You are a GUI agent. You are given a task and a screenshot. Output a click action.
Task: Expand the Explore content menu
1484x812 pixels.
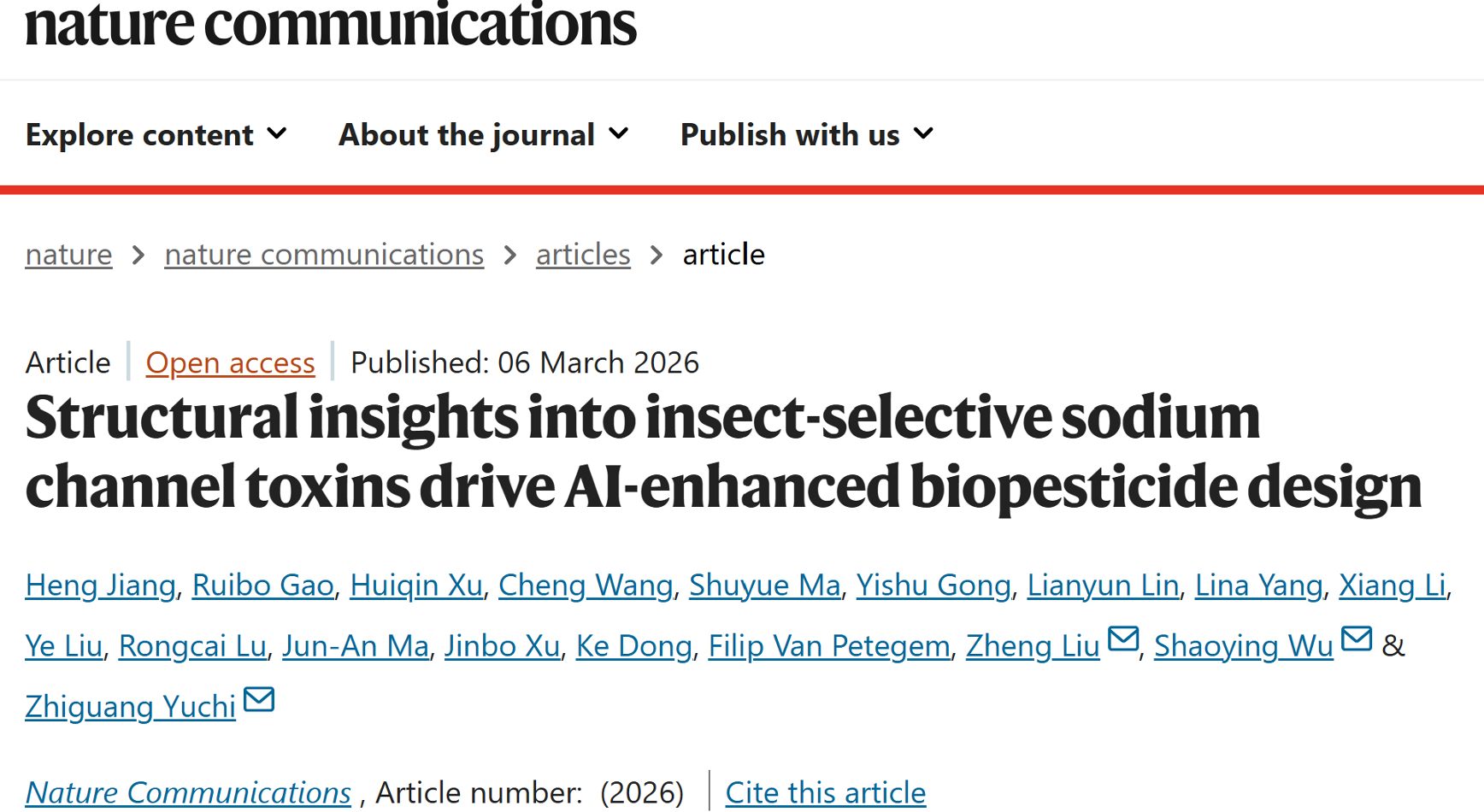[x=156, y=135]
